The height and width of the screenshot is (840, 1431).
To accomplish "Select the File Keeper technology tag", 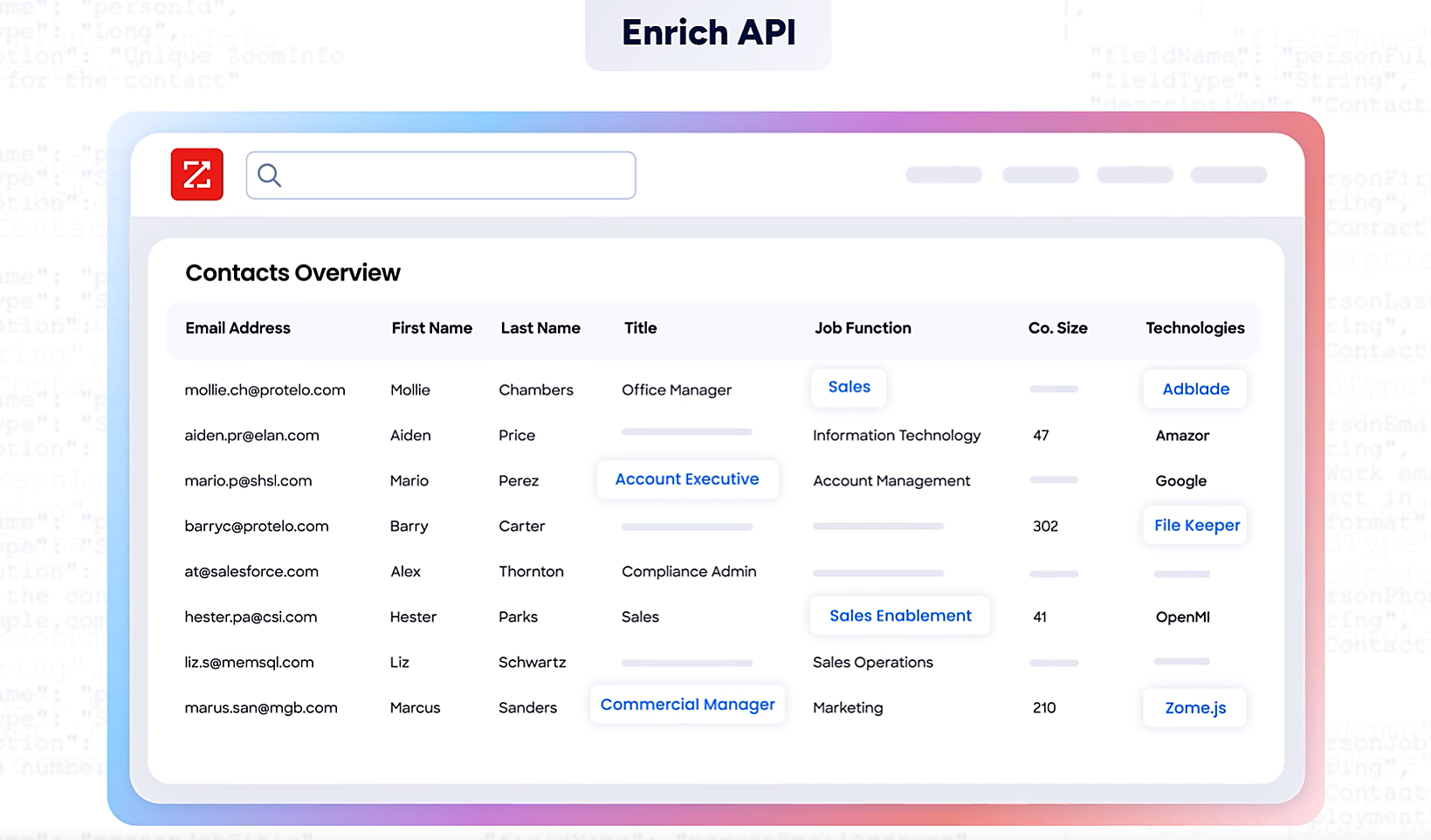I will (1196, 526).
